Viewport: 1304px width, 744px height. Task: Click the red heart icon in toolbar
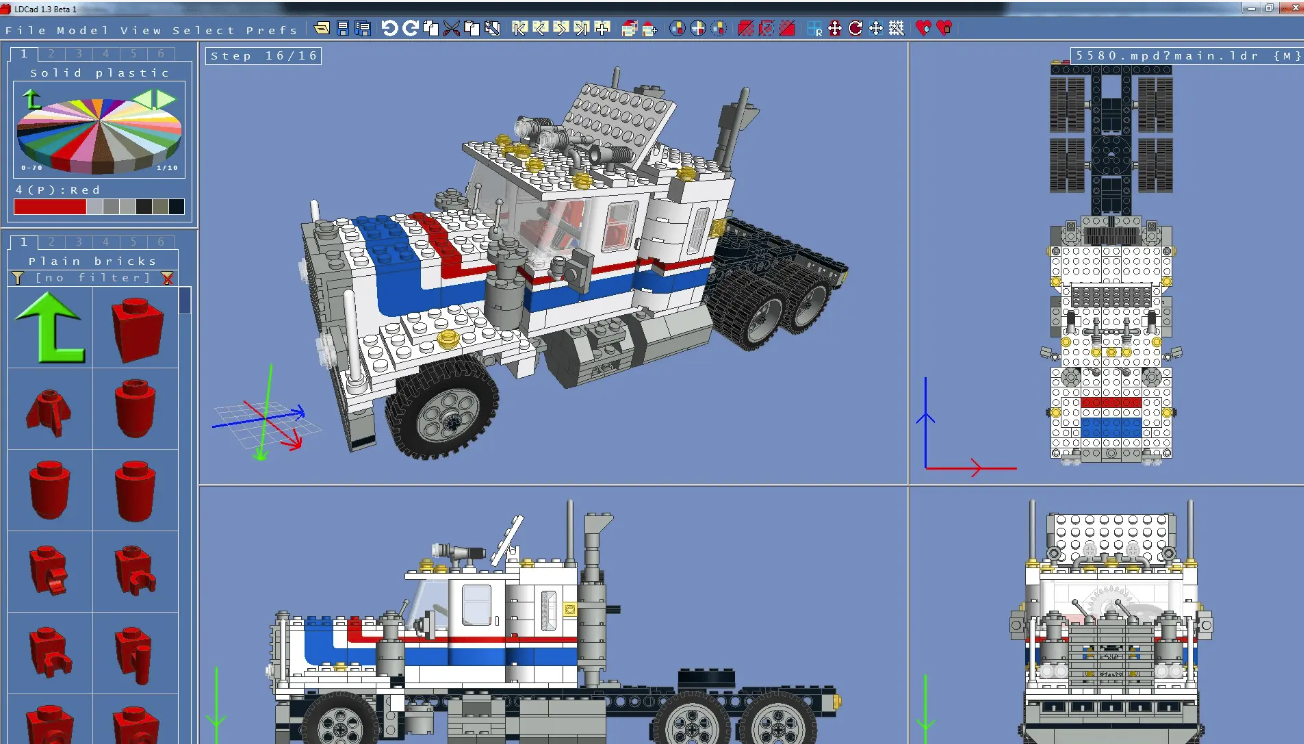pos(922,28)
